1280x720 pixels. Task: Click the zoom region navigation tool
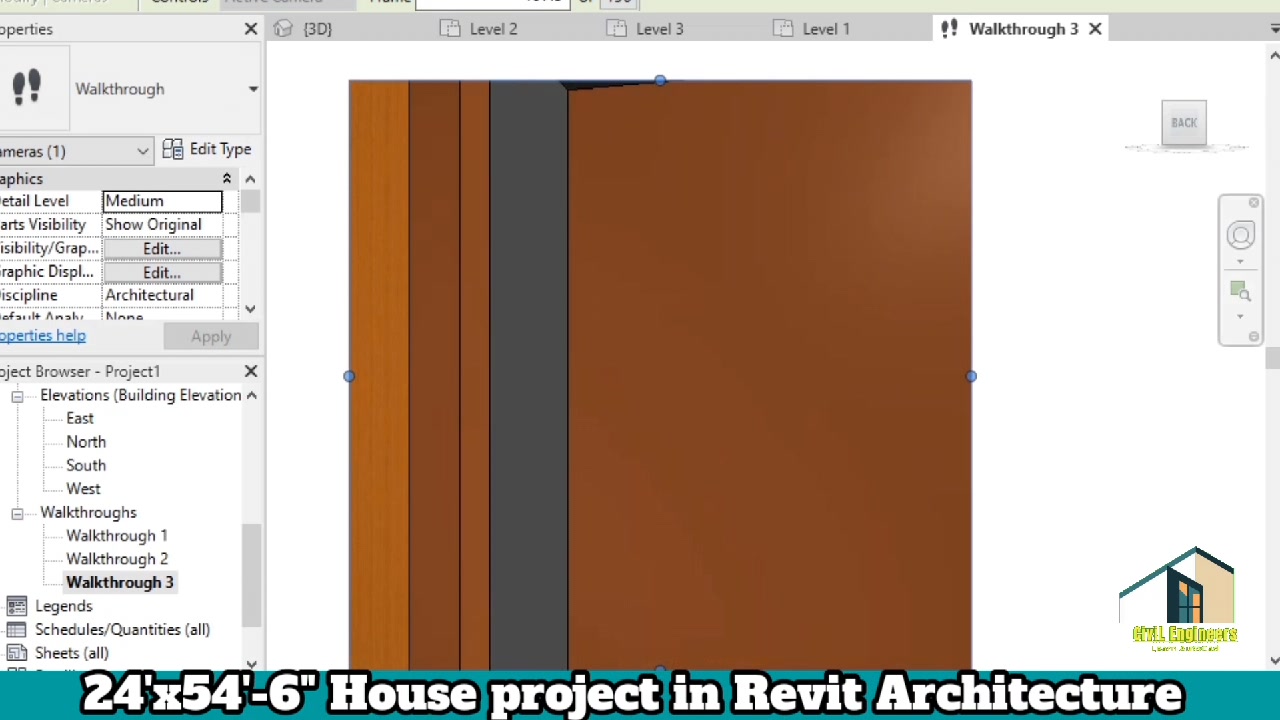point(1240,291)
